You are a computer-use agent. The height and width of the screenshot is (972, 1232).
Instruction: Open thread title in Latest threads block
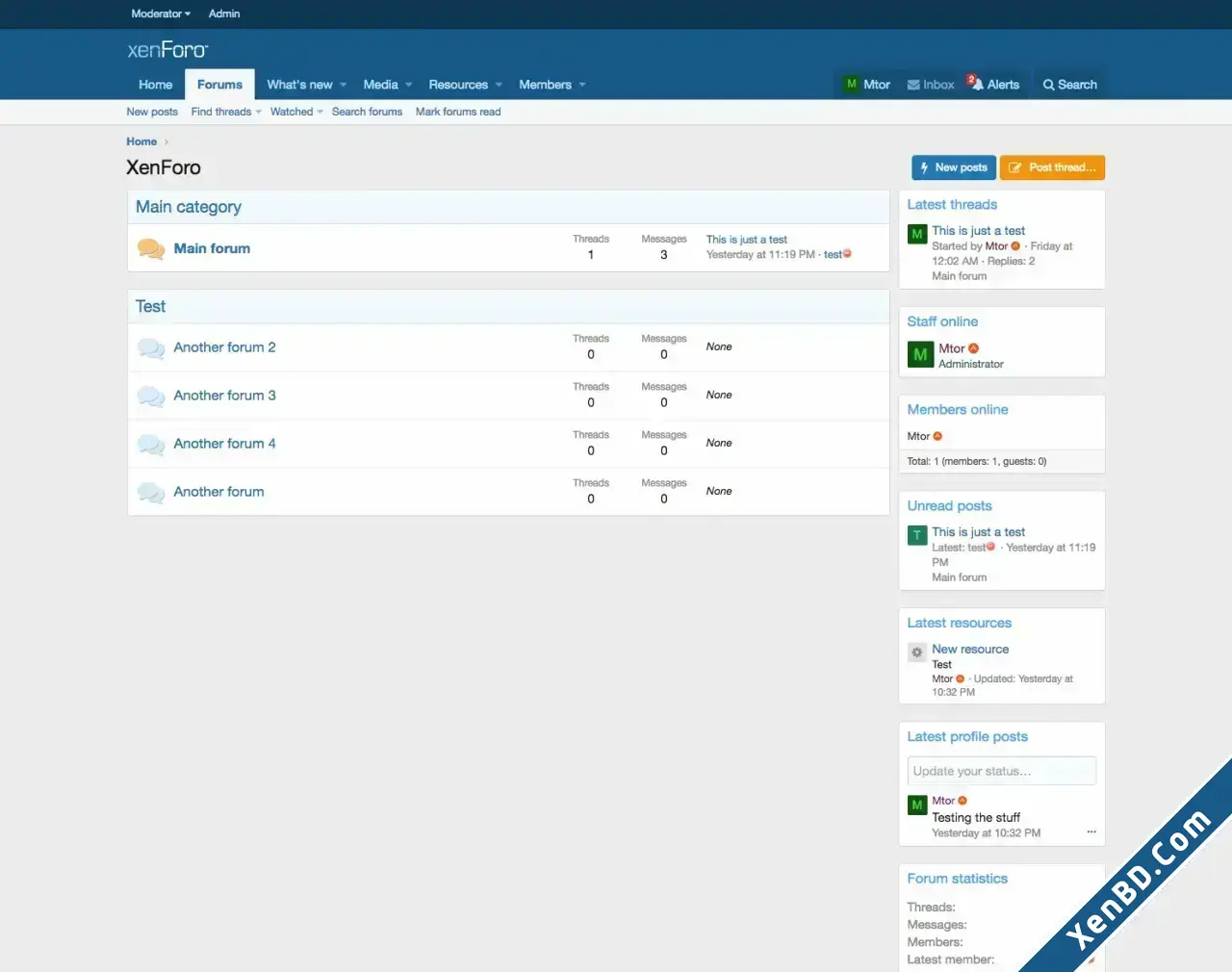[x=978, y=231]
